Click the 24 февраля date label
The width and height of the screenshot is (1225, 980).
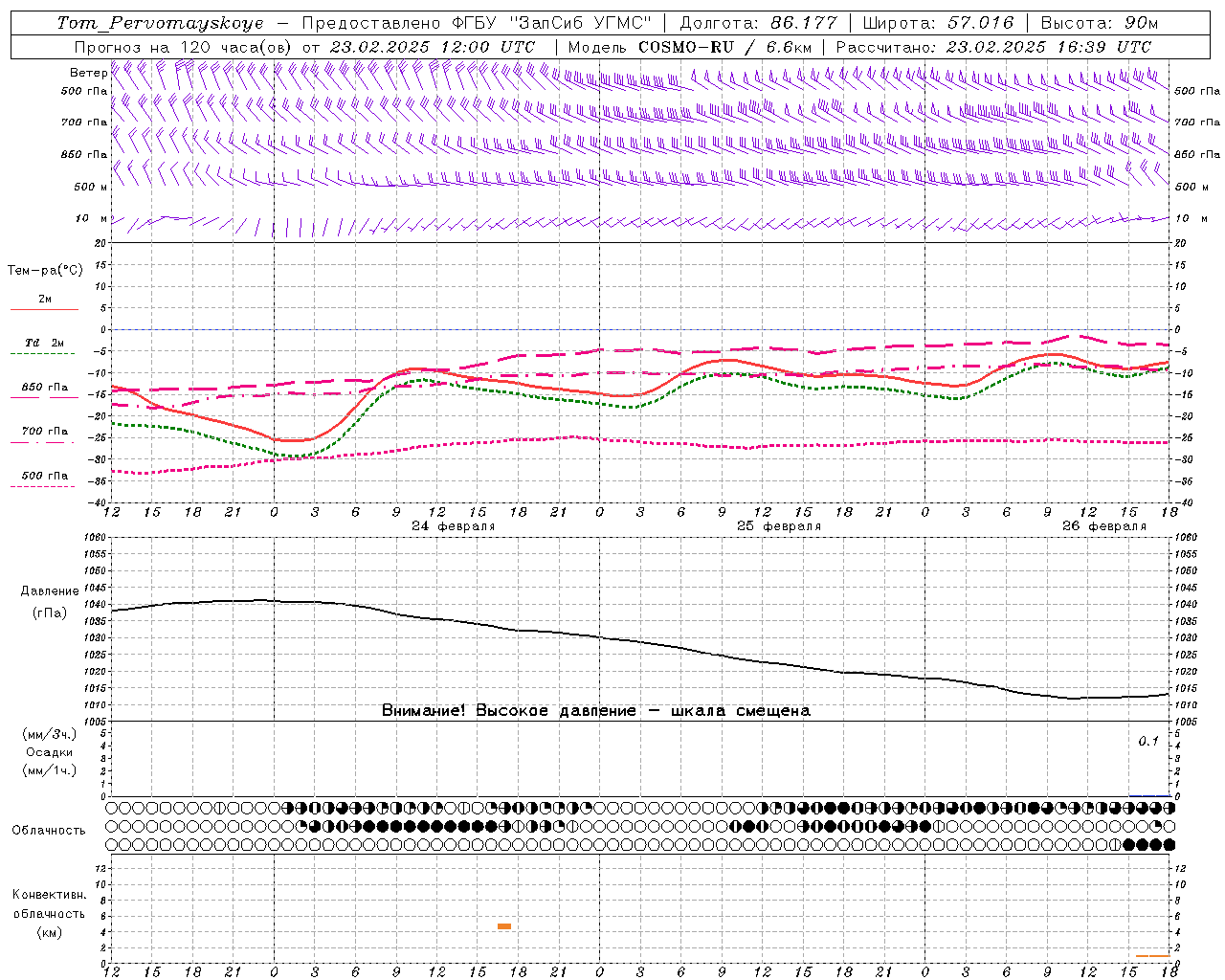click(454, 526)
